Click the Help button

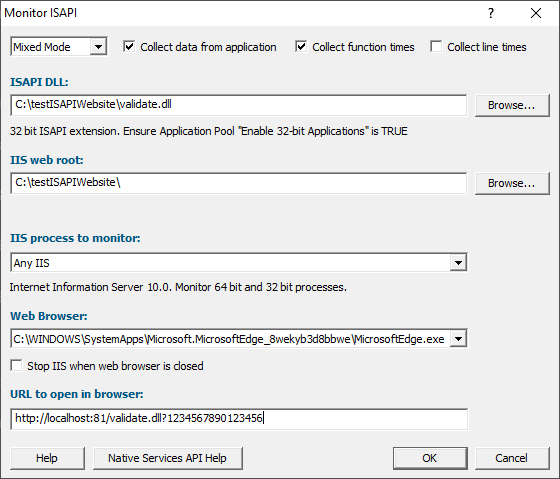[48, 458]
